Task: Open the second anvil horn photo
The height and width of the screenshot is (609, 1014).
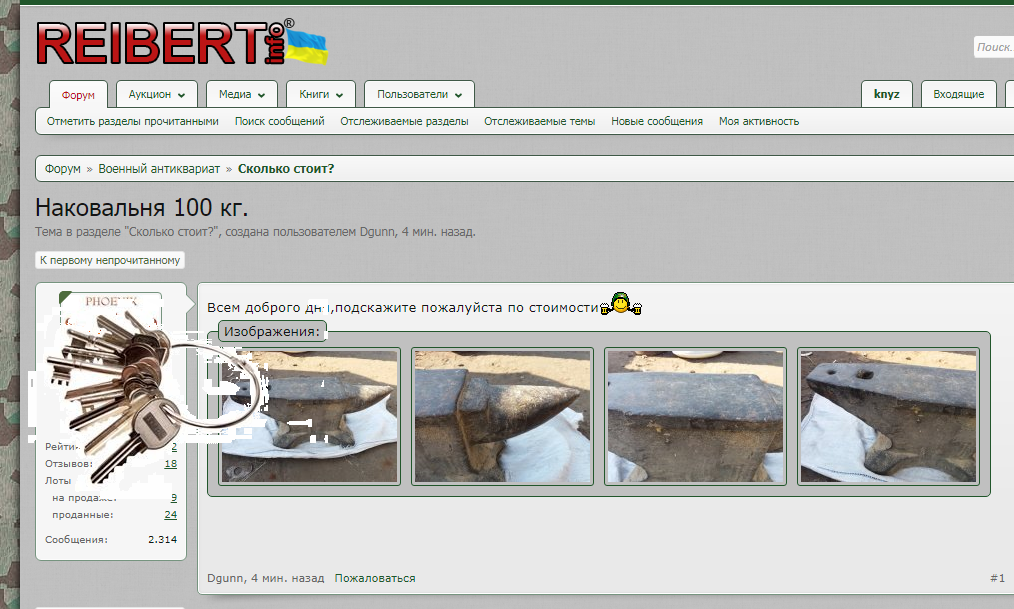Action: pos(502,415)
